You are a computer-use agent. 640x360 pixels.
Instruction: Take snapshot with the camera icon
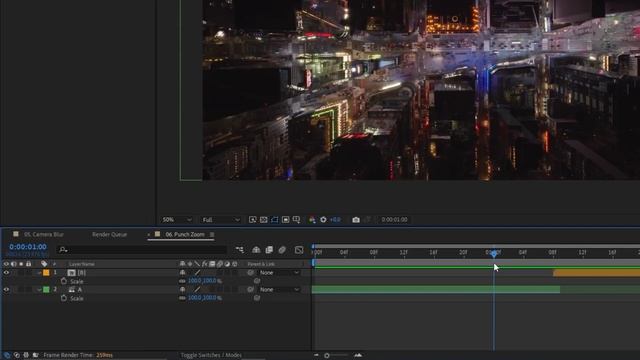click(x=356, y=220)
